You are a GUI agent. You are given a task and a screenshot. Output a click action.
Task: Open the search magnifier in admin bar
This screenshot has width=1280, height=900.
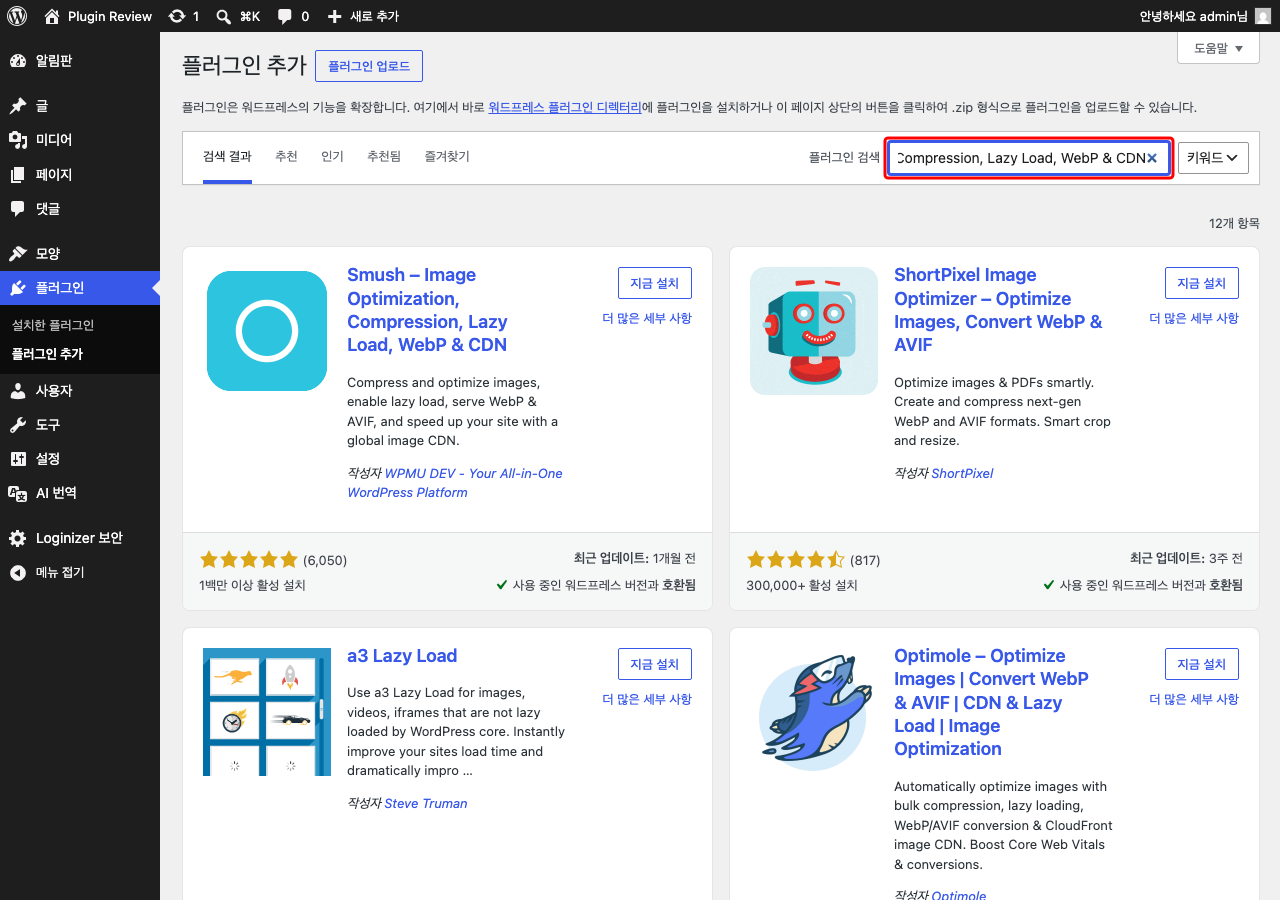224,16
